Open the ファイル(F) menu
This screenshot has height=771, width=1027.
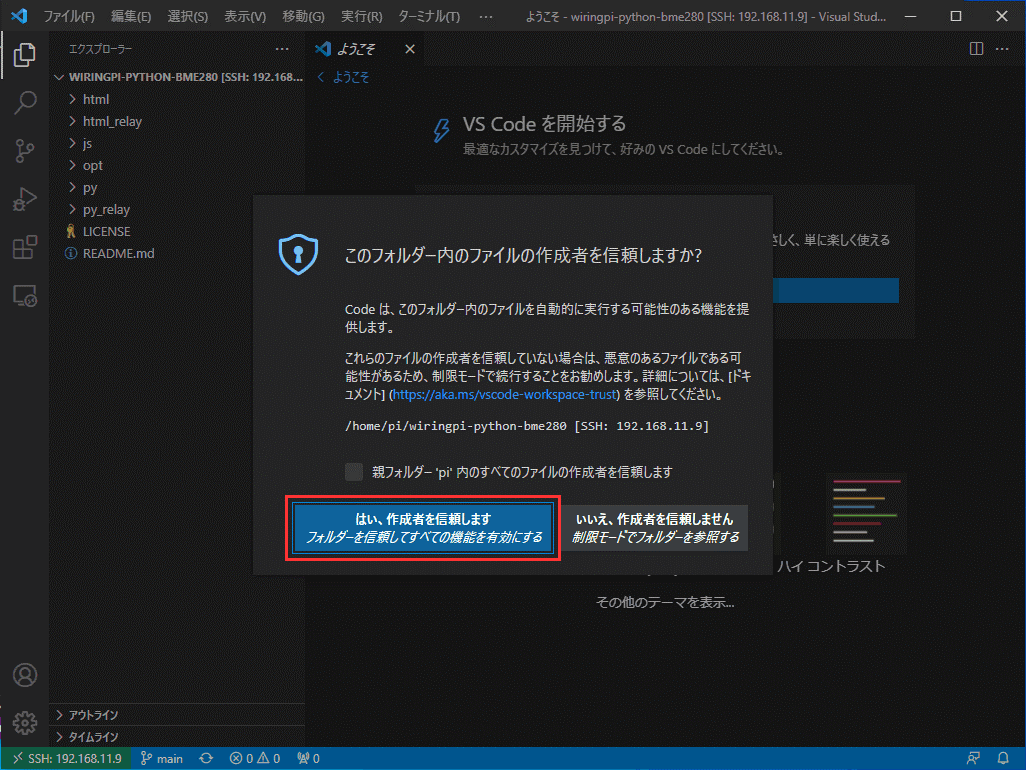click(69, 16)
